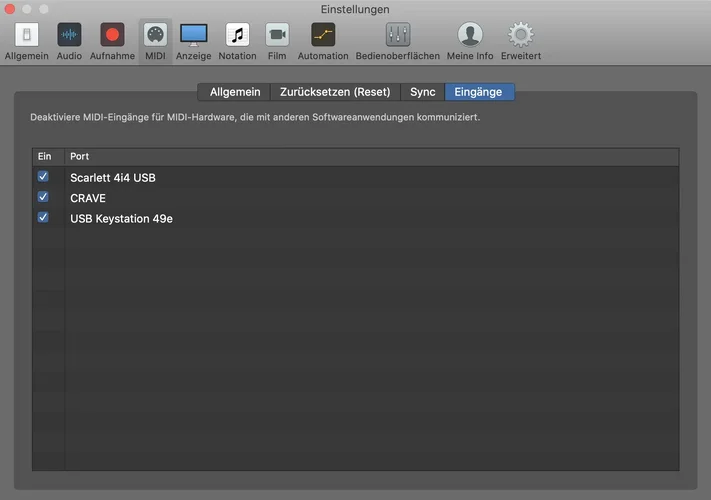Switch to the Zurücksetzen (Reset) tab
This screenshot has width=711, height=500.
tap(335, 92)
